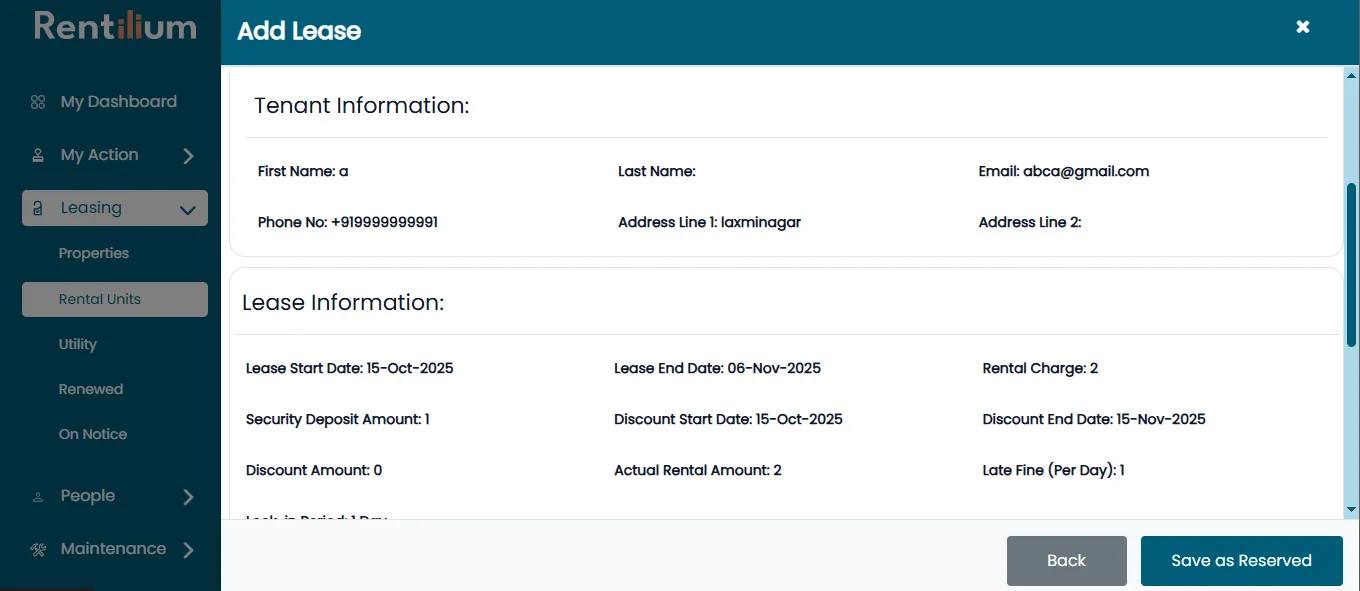Image resolution: width=1360 pixels, height=591 pixels.
Task: Click the email abca@gmail.com
Action: click(1086, 171)
